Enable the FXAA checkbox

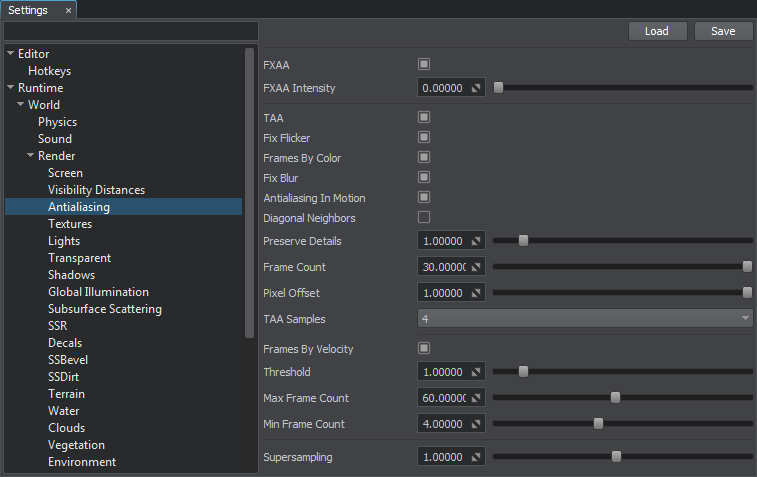click(x=424, y=64)
